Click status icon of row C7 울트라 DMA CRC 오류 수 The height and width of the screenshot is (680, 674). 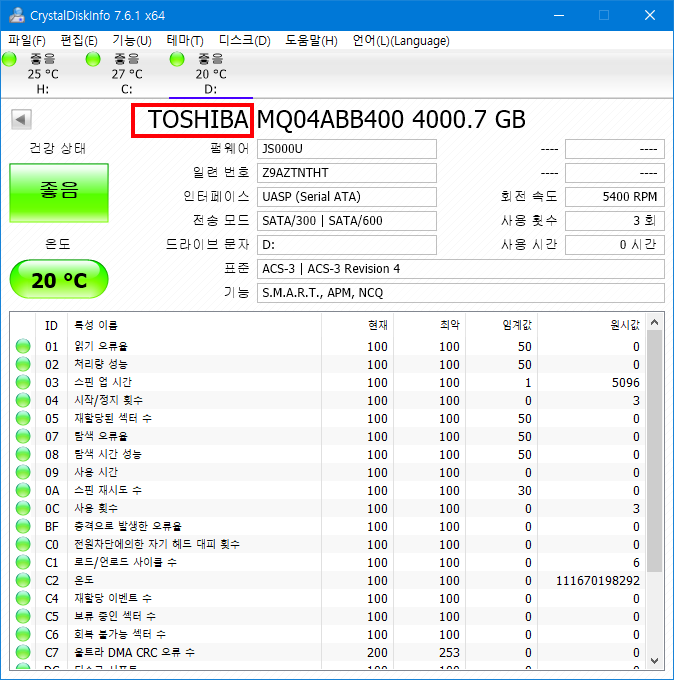coord(23,652)
